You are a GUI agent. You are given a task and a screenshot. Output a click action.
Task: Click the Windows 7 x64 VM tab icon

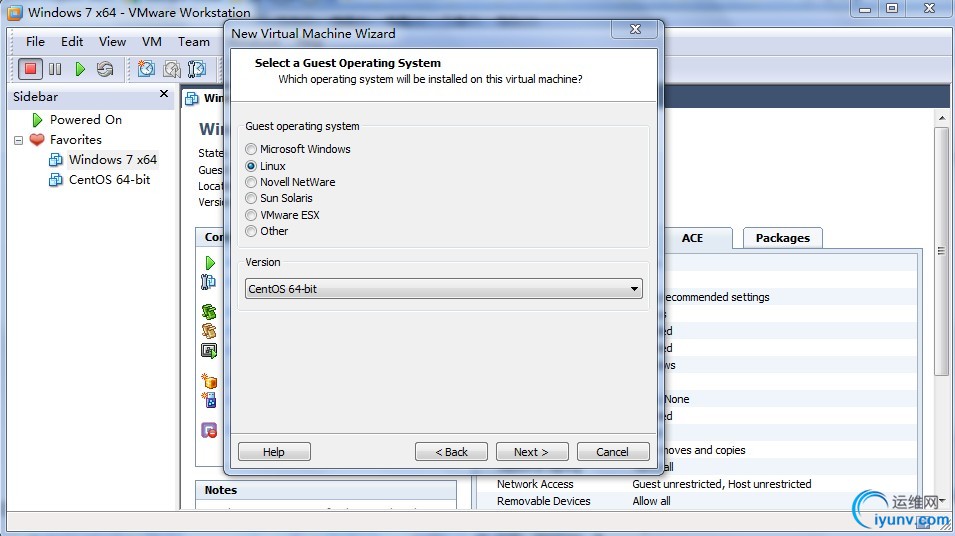pyautogui.click(x=192, y=98)
